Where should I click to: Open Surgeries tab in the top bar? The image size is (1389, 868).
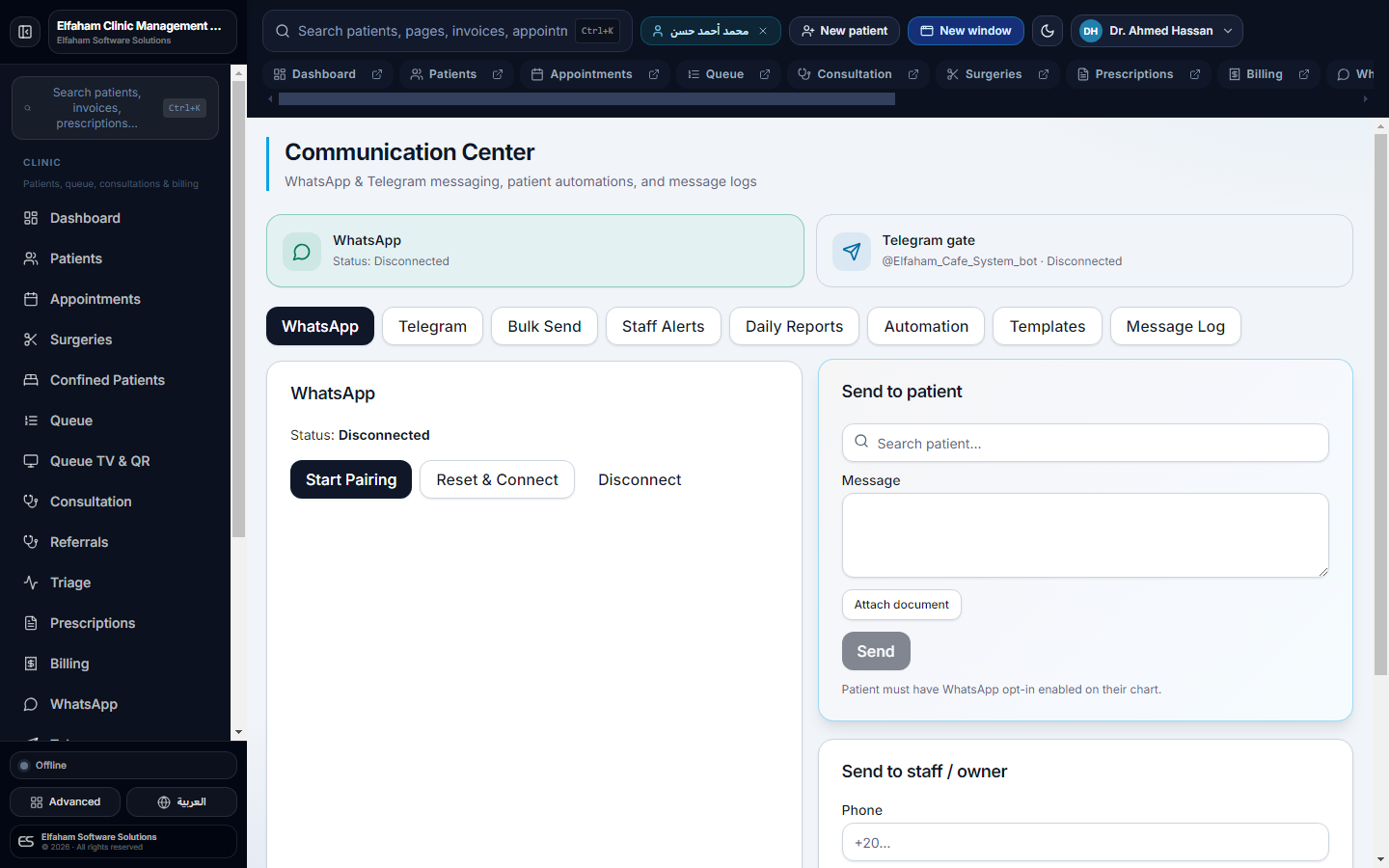click(x=984, y=74)
